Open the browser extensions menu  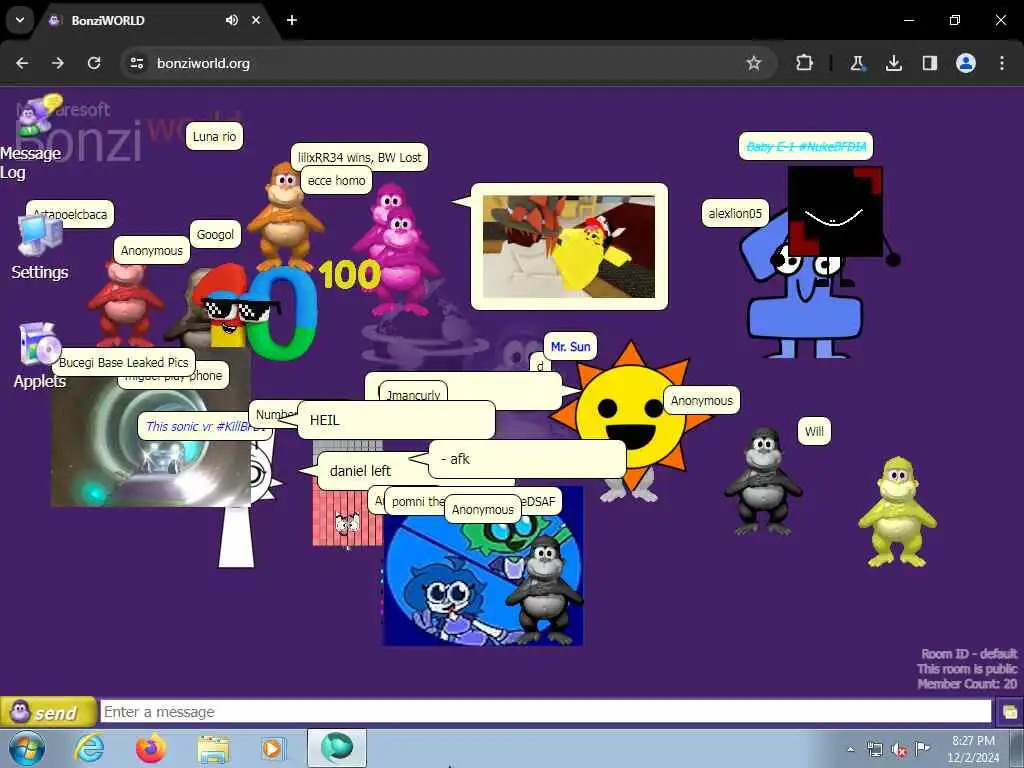805,63
